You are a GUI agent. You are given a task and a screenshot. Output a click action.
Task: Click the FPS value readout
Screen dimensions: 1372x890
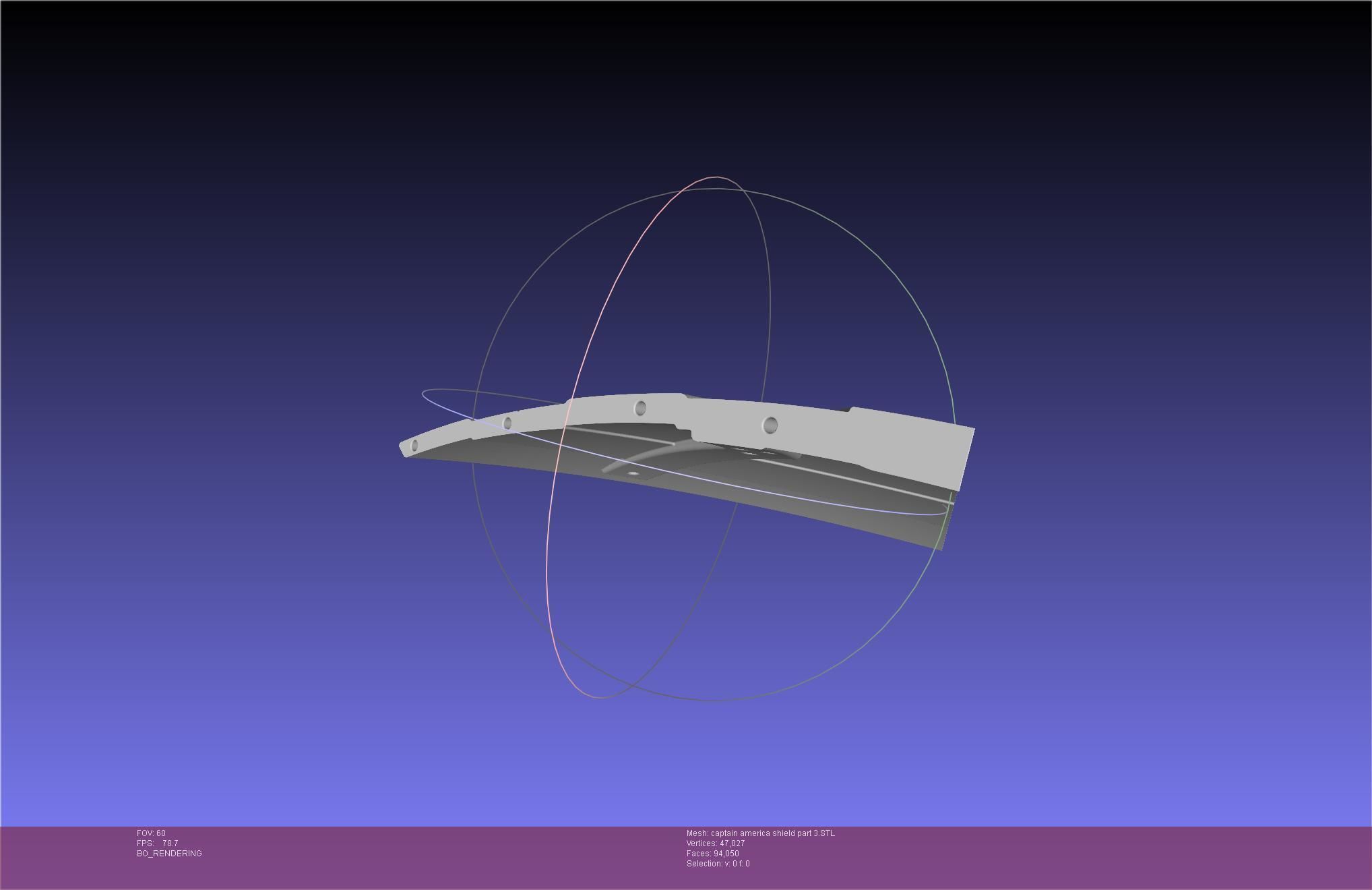170,843
